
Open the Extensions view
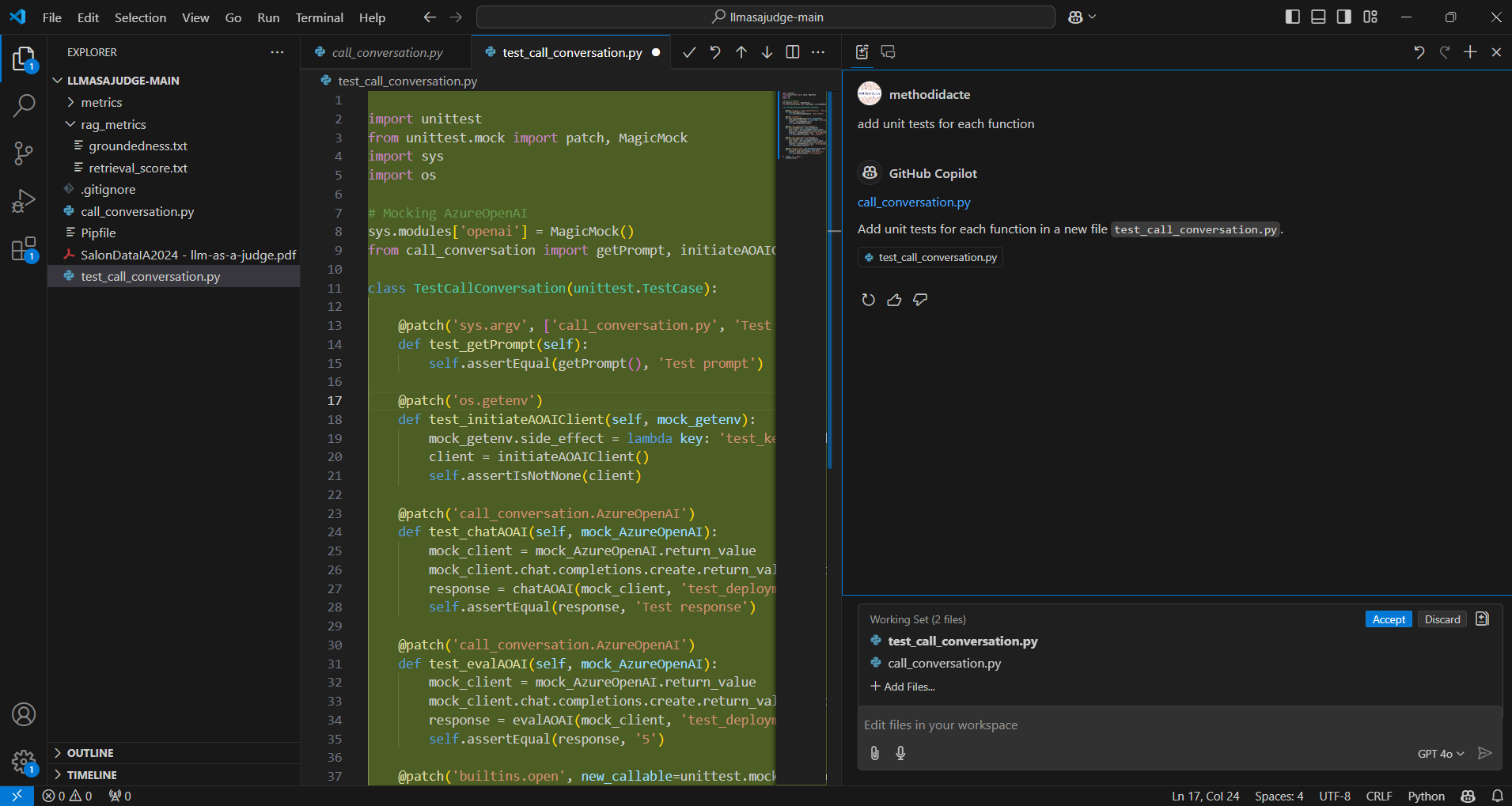[x=24, y=248]
